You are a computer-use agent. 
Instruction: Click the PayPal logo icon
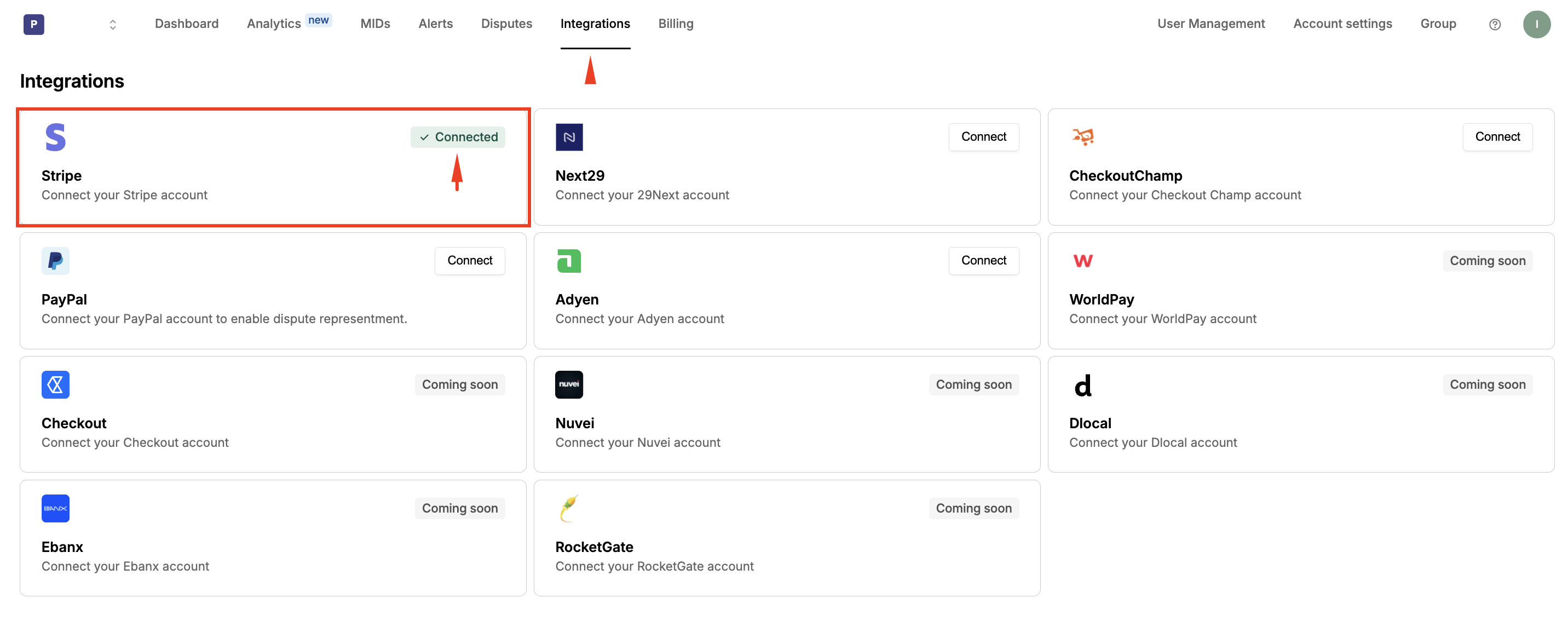tap(55, 261)
